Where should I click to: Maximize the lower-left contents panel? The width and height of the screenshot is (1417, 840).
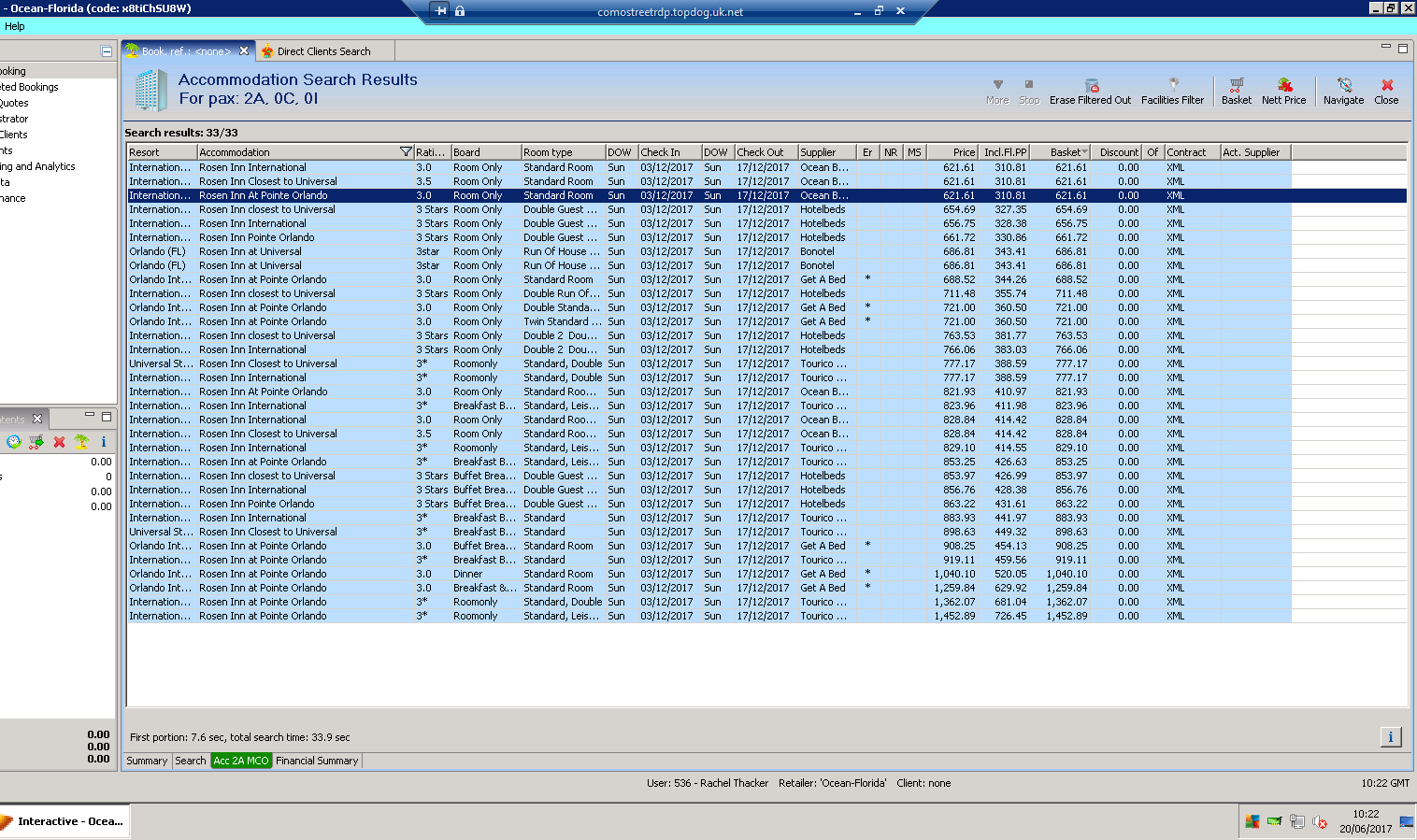tap(107, 417)
